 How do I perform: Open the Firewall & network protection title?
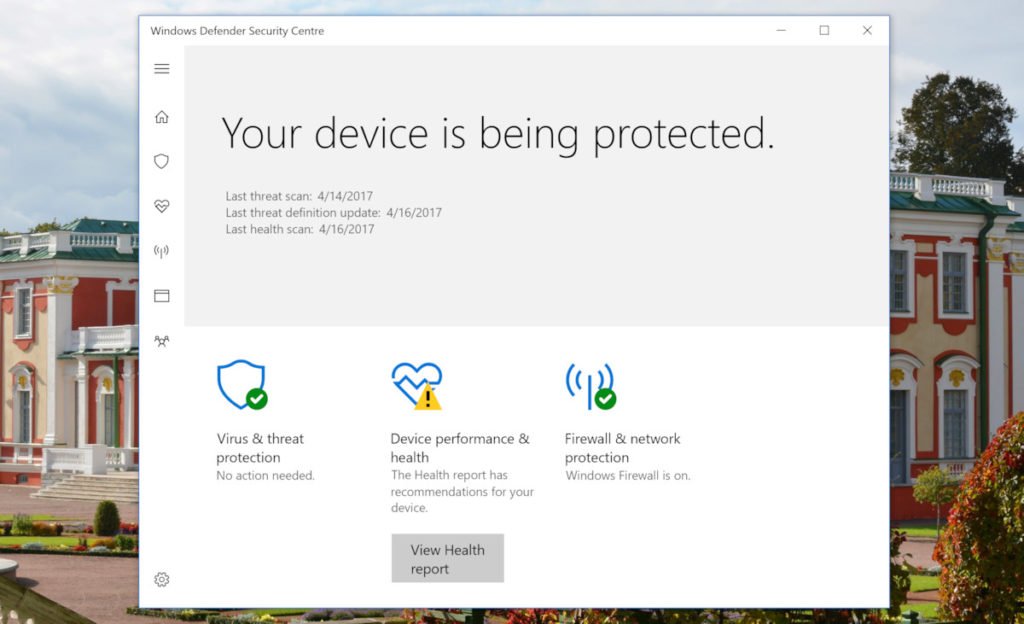622,448
